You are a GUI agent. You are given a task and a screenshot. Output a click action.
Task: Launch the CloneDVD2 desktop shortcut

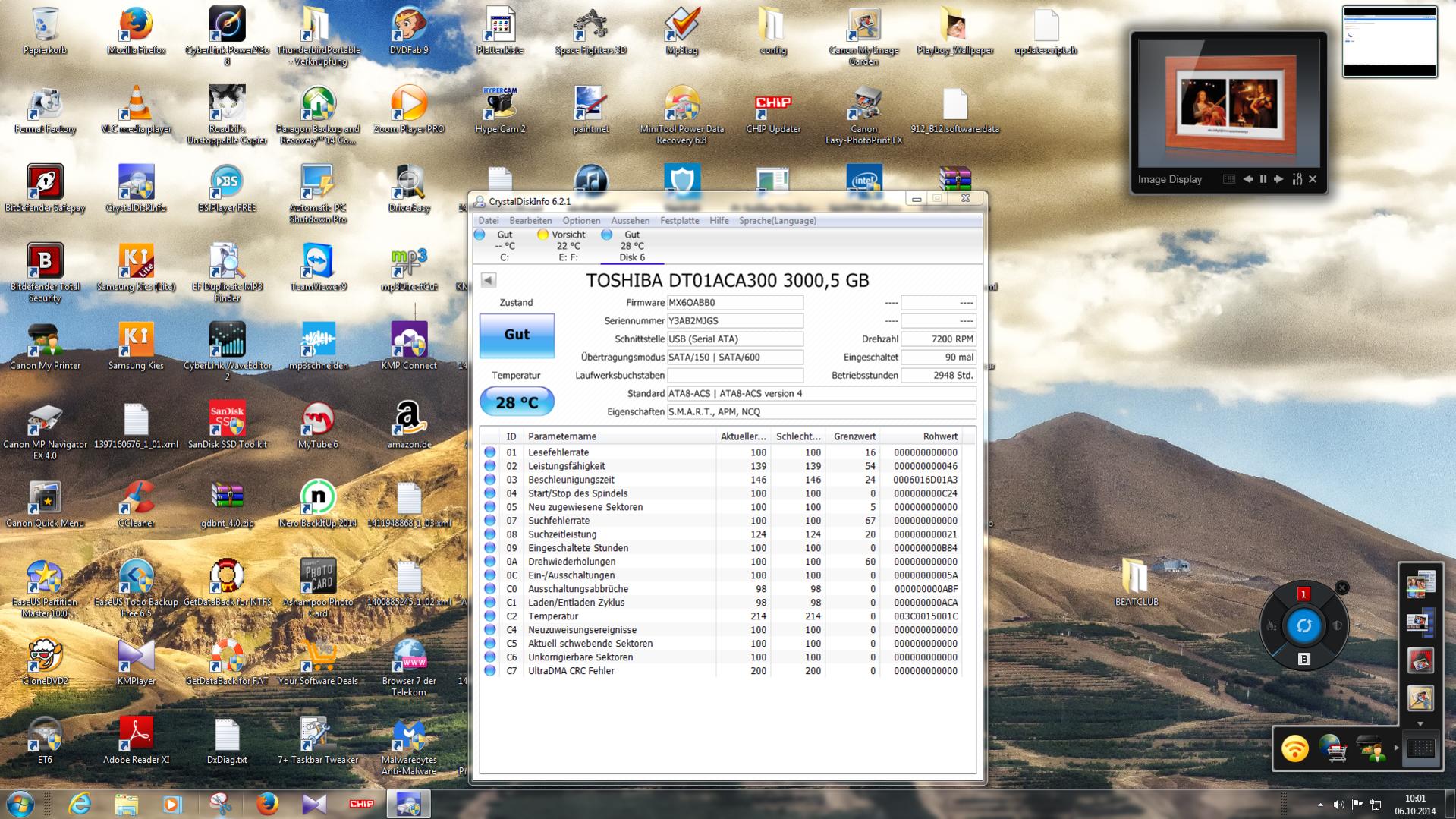click(45, 662)
